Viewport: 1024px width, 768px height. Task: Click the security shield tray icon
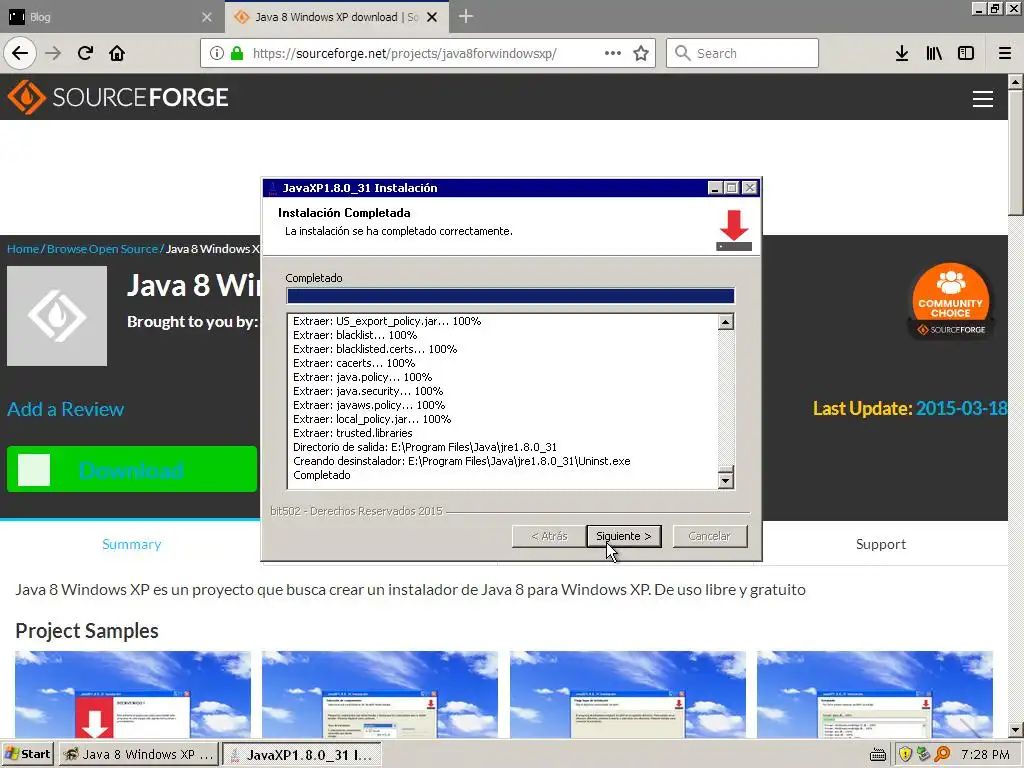click(905, 754)
